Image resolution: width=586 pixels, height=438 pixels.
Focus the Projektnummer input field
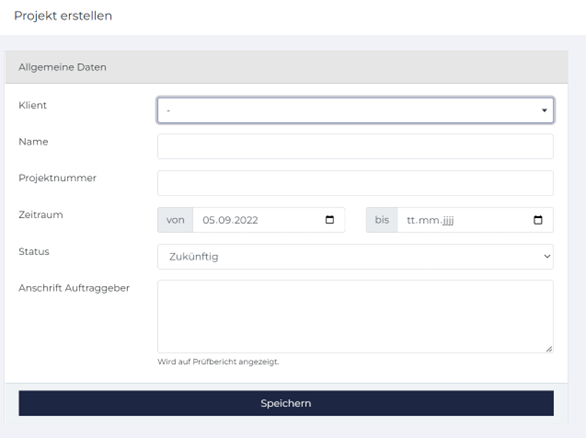[x=355, y=183]
